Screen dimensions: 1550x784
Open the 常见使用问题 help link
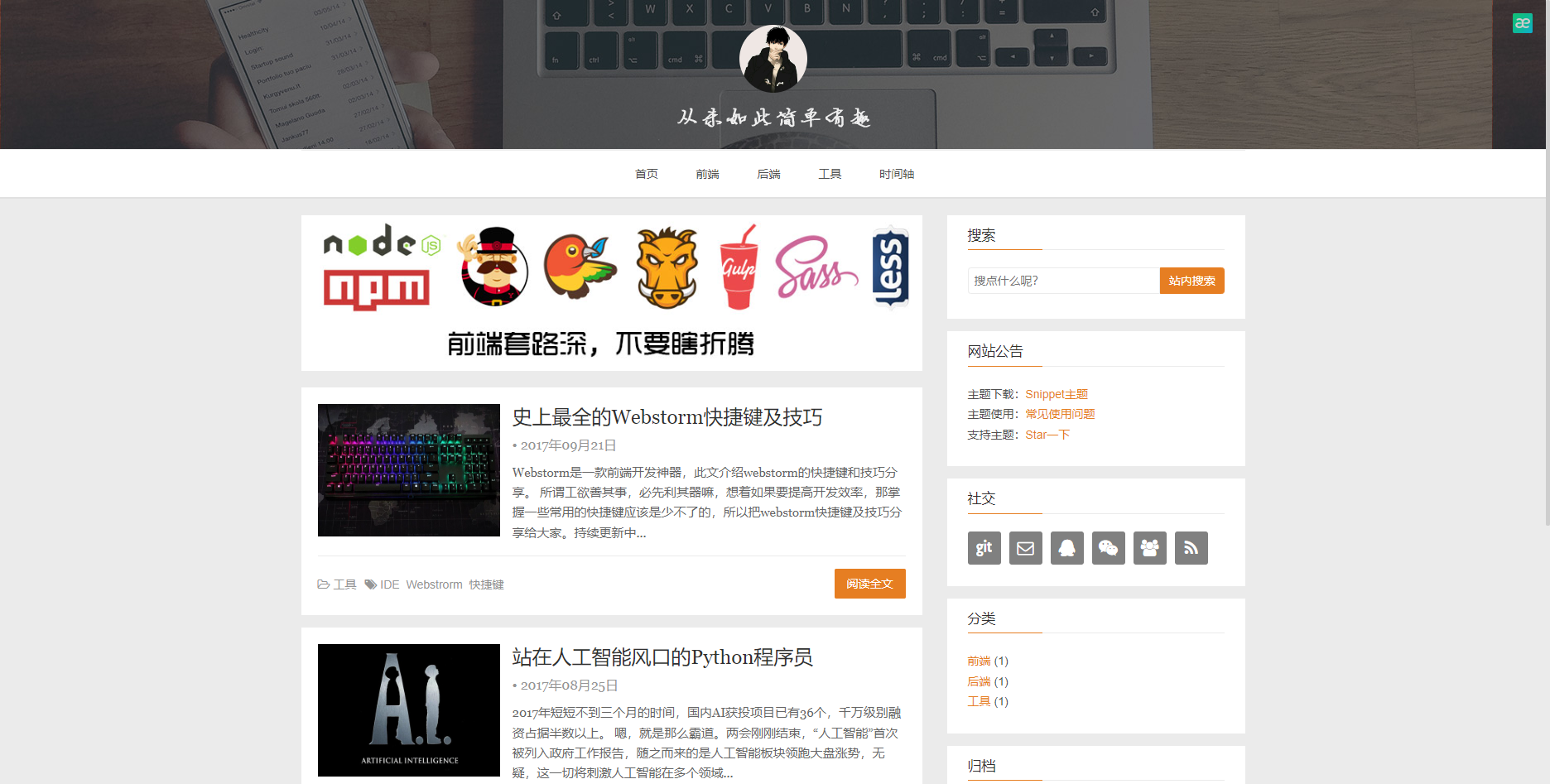coord(1059,414)
